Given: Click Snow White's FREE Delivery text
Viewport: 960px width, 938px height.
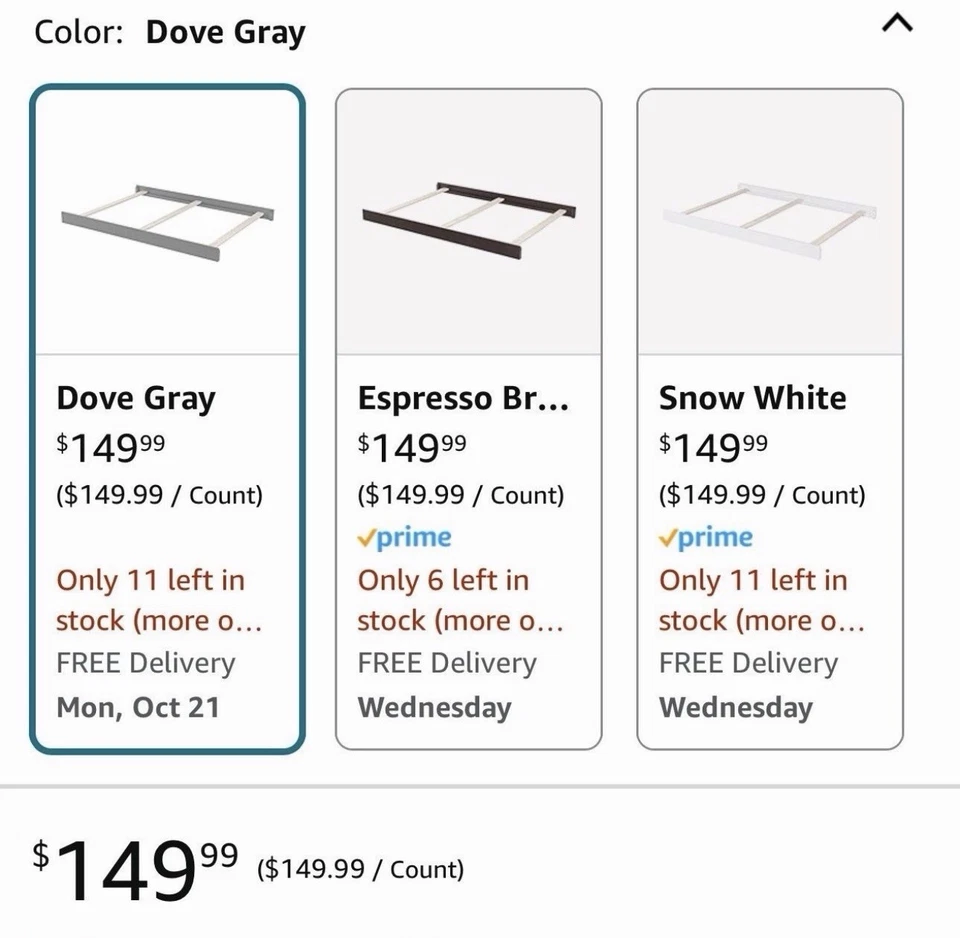Looking at the screenshot, I should [x=748, y=663].
